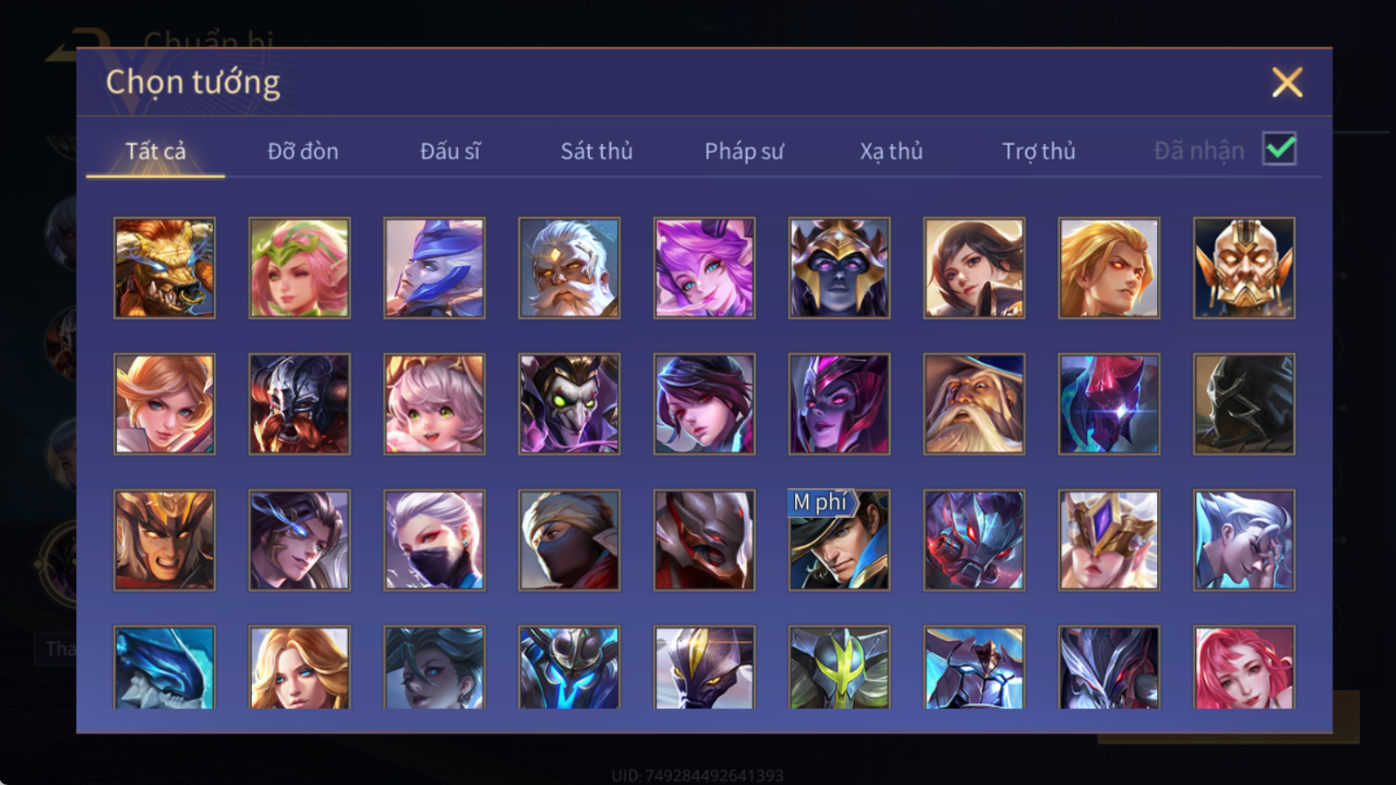Pick the golden masked bald hero
1396x785 pixels.
[x=1244, y=268]
